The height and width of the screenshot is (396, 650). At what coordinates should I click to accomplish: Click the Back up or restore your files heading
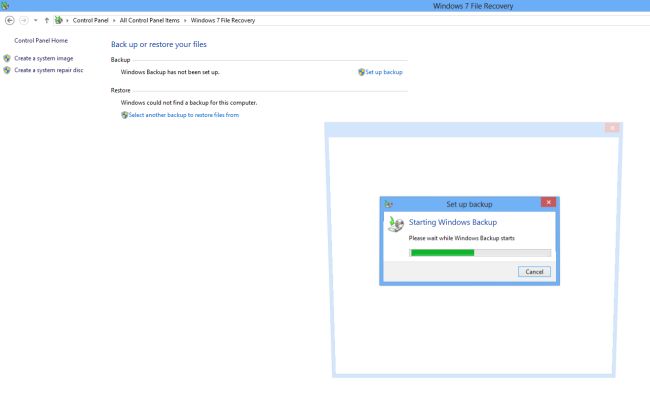(x=159, y=44)
